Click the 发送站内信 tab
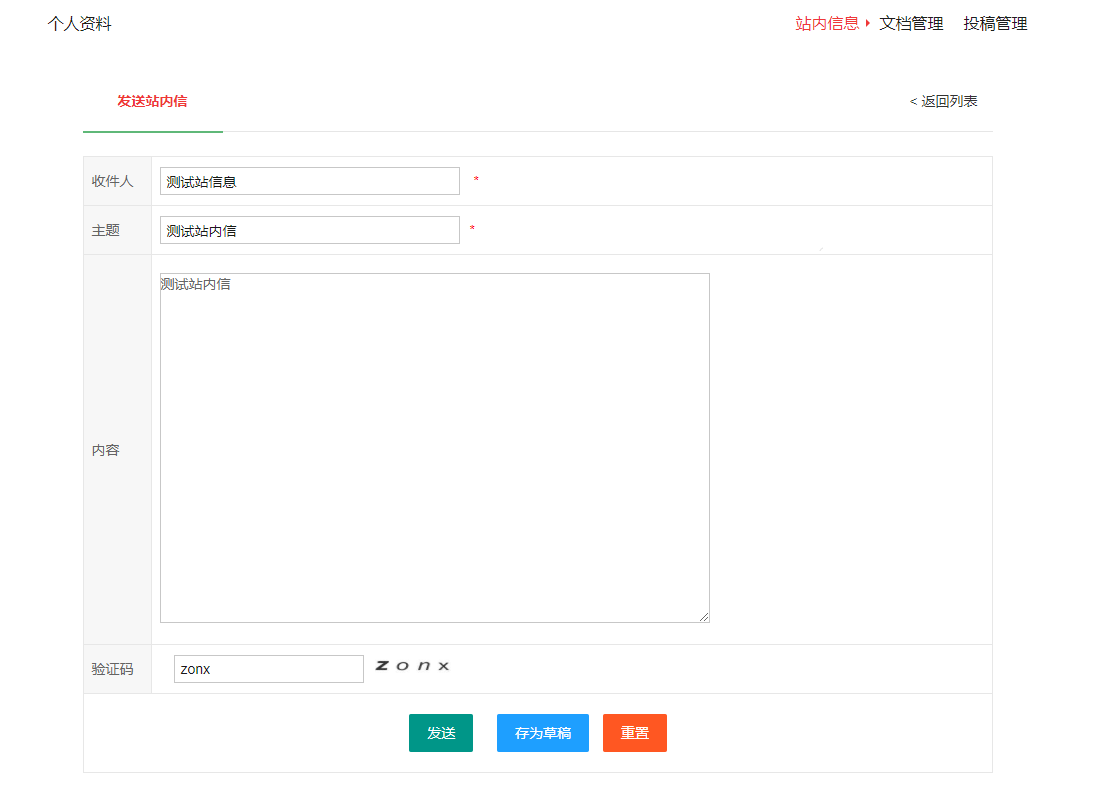This screenshot has height=790, width=1110. [152, 101]
